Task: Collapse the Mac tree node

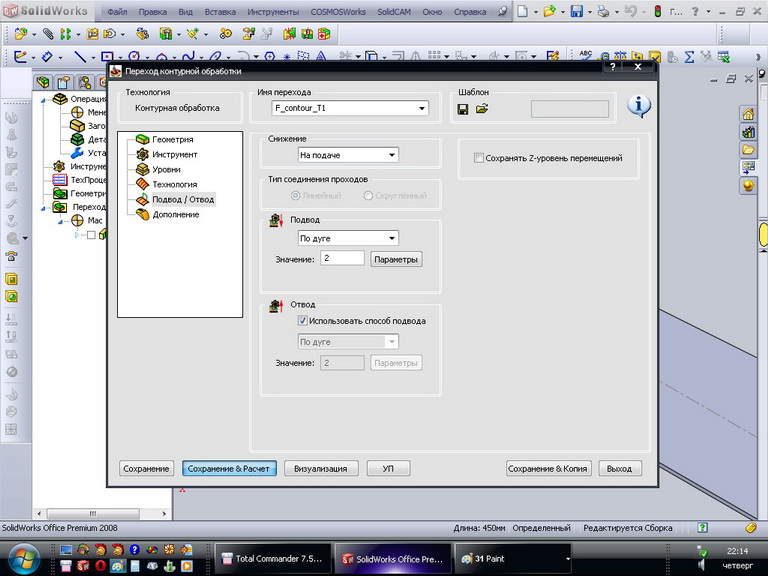Action: point(61,221)
